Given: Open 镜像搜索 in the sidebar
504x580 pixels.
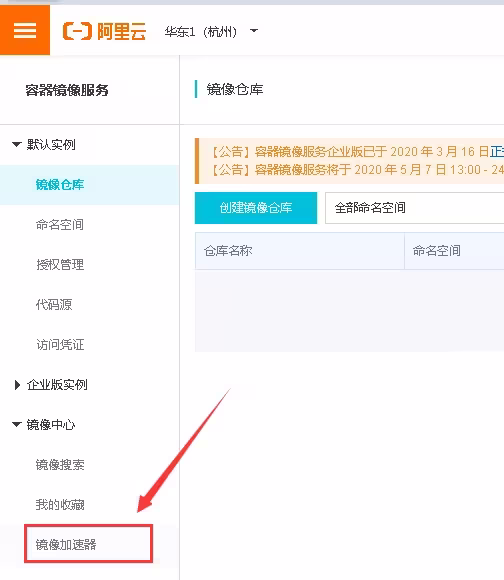Looking at the screenshot, I should (x=60, y=465).
